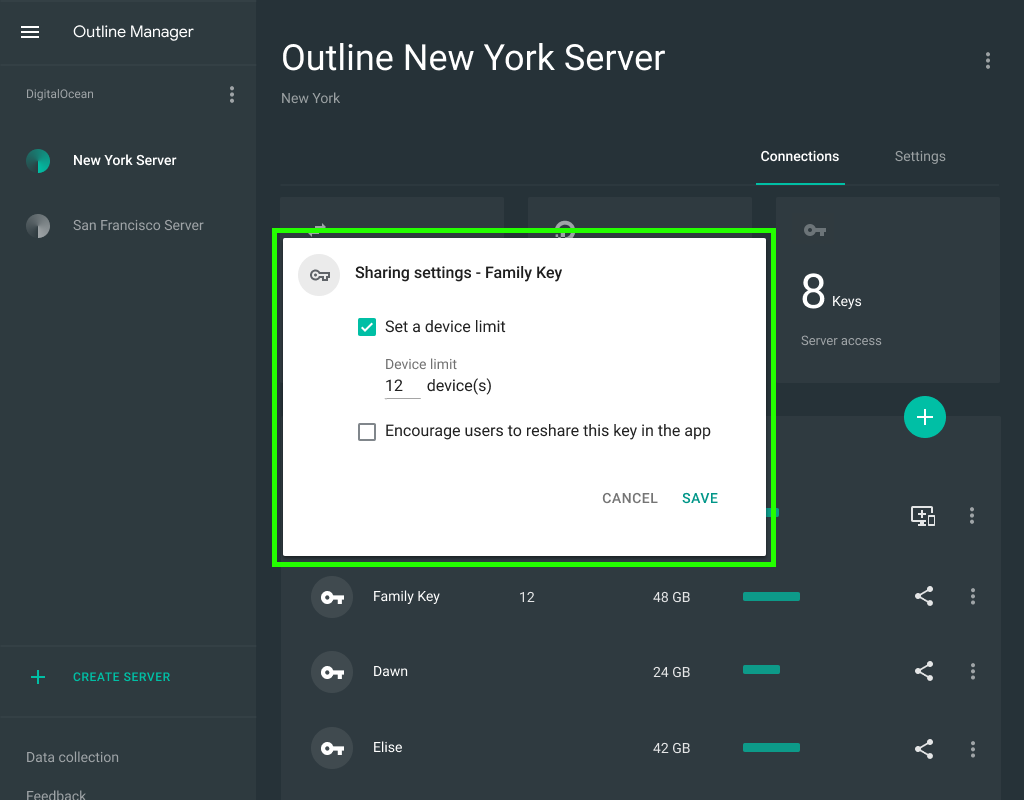Open the hamburger menu in Outline Manager
Image resolution: width=1024 pixels, height=800 pixels.
point(30,32)
